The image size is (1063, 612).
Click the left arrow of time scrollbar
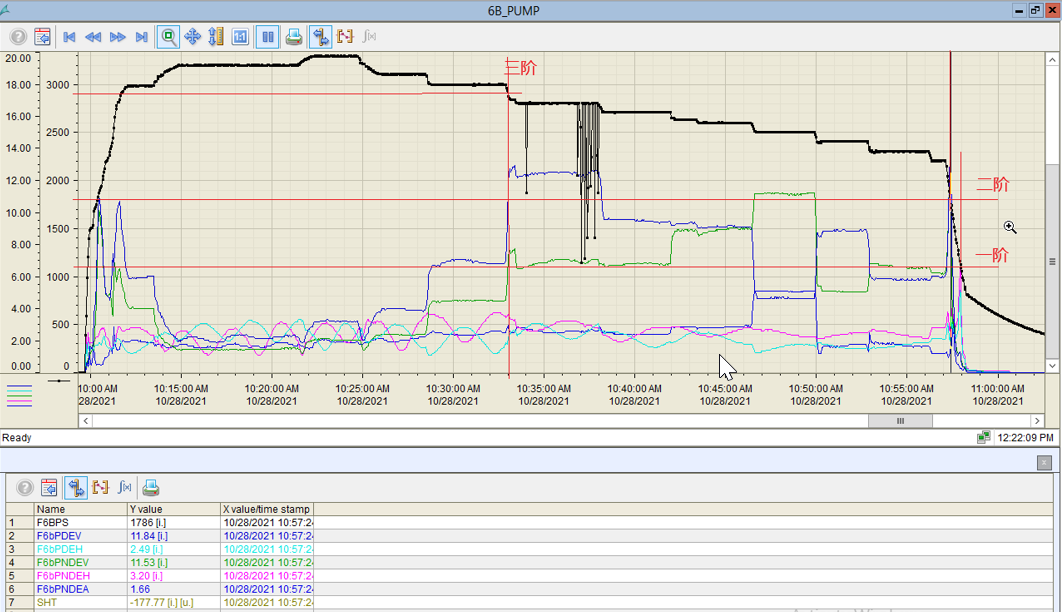coord(85,421)
